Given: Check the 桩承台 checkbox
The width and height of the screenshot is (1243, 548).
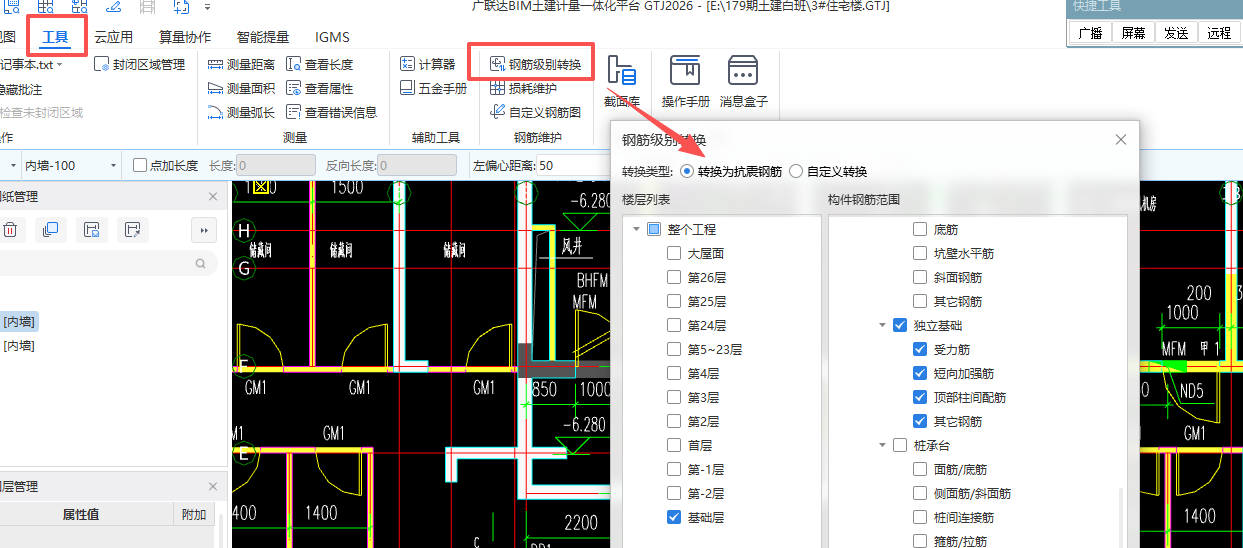Looking at the screenshot, I should click(x=900, y=445).
